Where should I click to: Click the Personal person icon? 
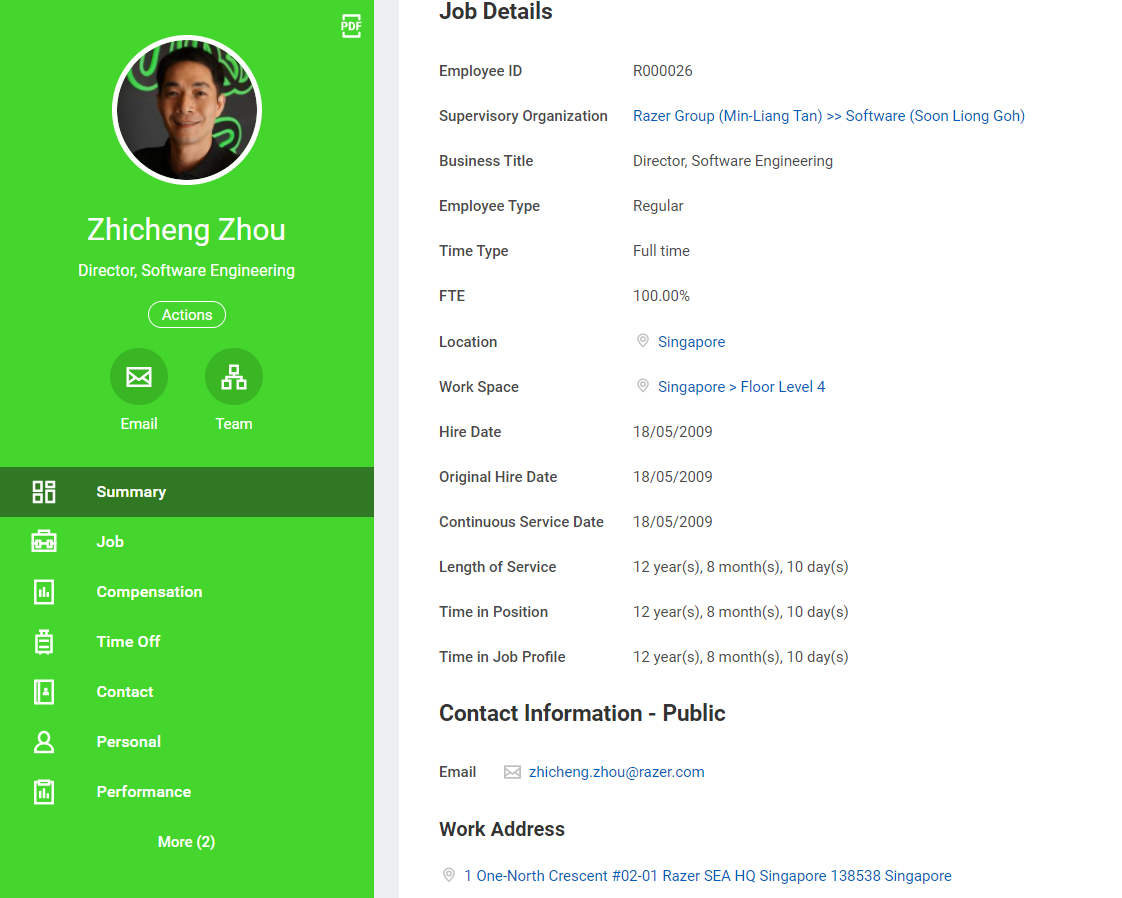coord(44,742)
